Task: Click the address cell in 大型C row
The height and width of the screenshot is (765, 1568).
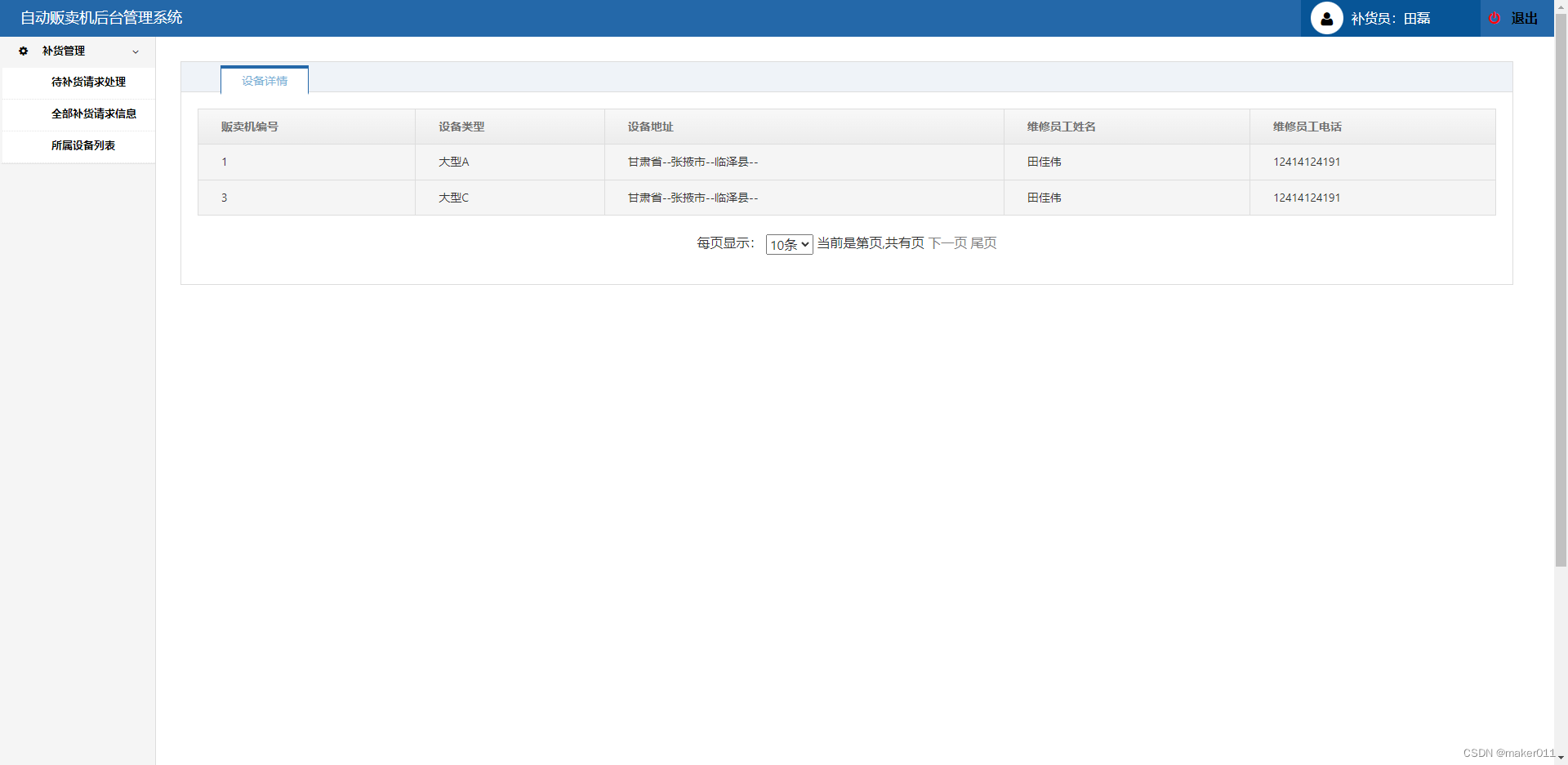Action: (804, 198)
